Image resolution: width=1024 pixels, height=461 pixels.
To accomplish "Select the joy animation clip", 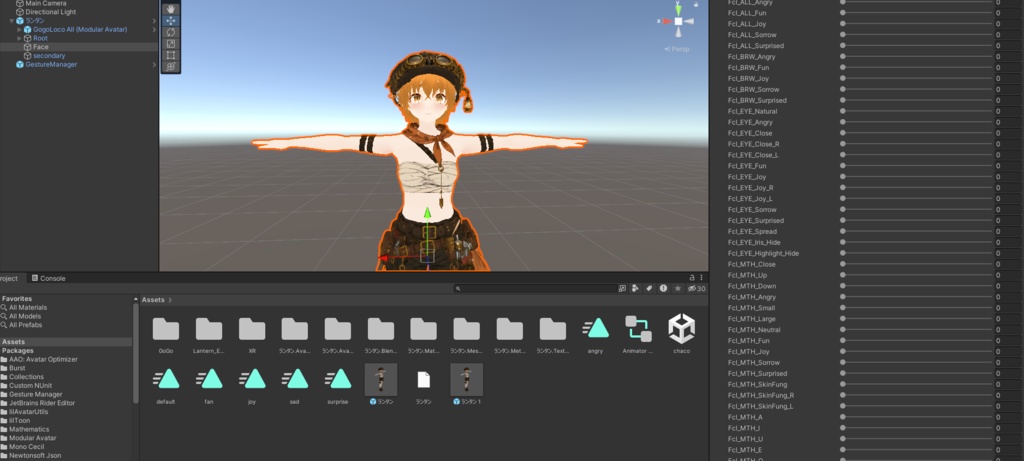I will coord(252,379).
